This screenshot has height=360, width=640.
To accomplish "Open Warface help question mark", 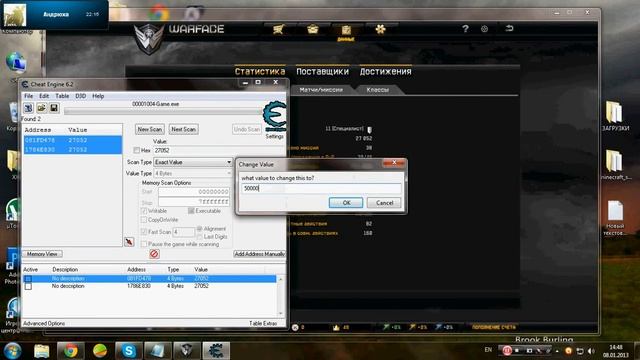I will pyautogui.click(x=465, y=29).
